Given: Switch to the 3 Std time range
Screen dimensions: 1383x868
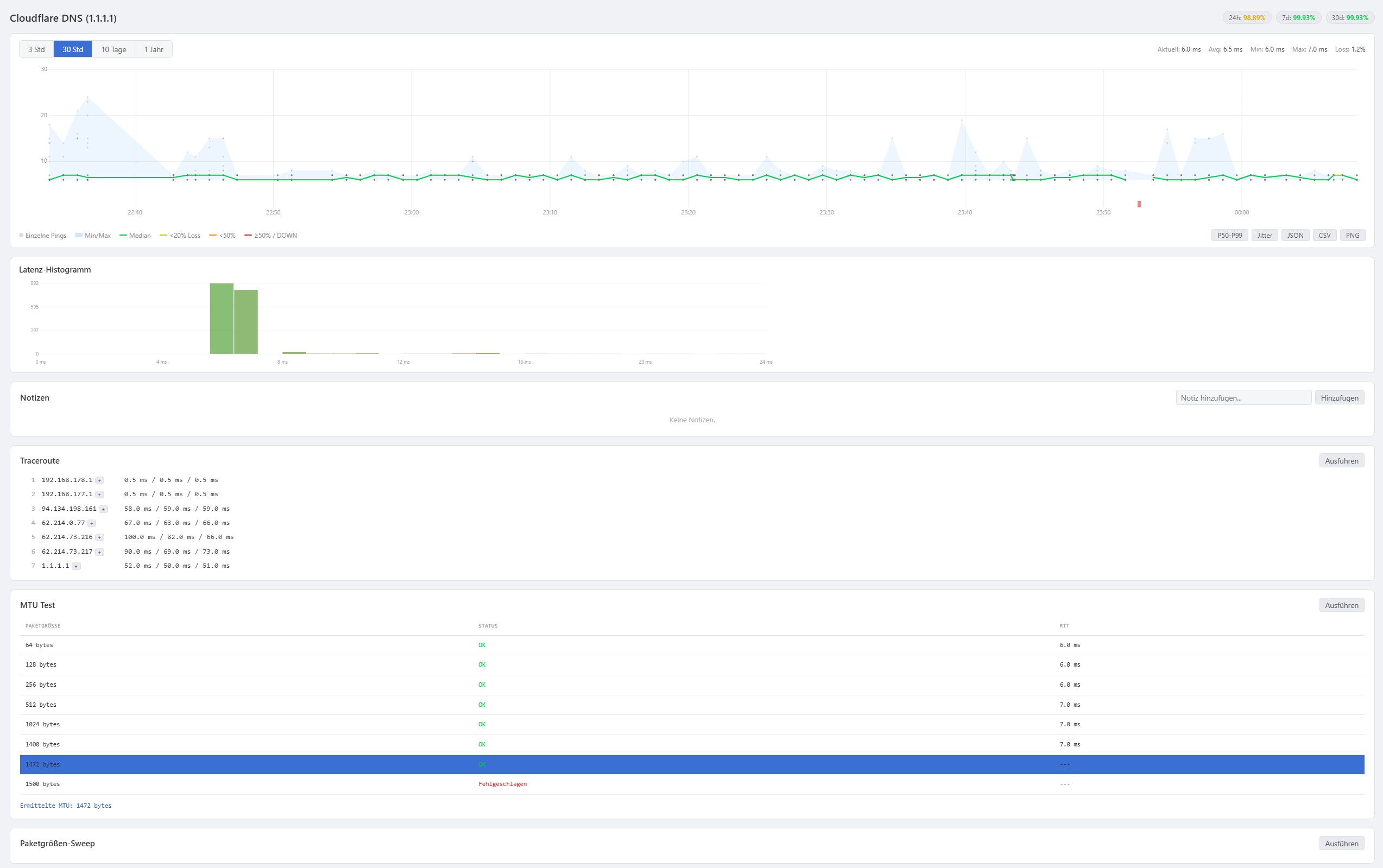Looking at the screenshot, I should click(36, 49).
